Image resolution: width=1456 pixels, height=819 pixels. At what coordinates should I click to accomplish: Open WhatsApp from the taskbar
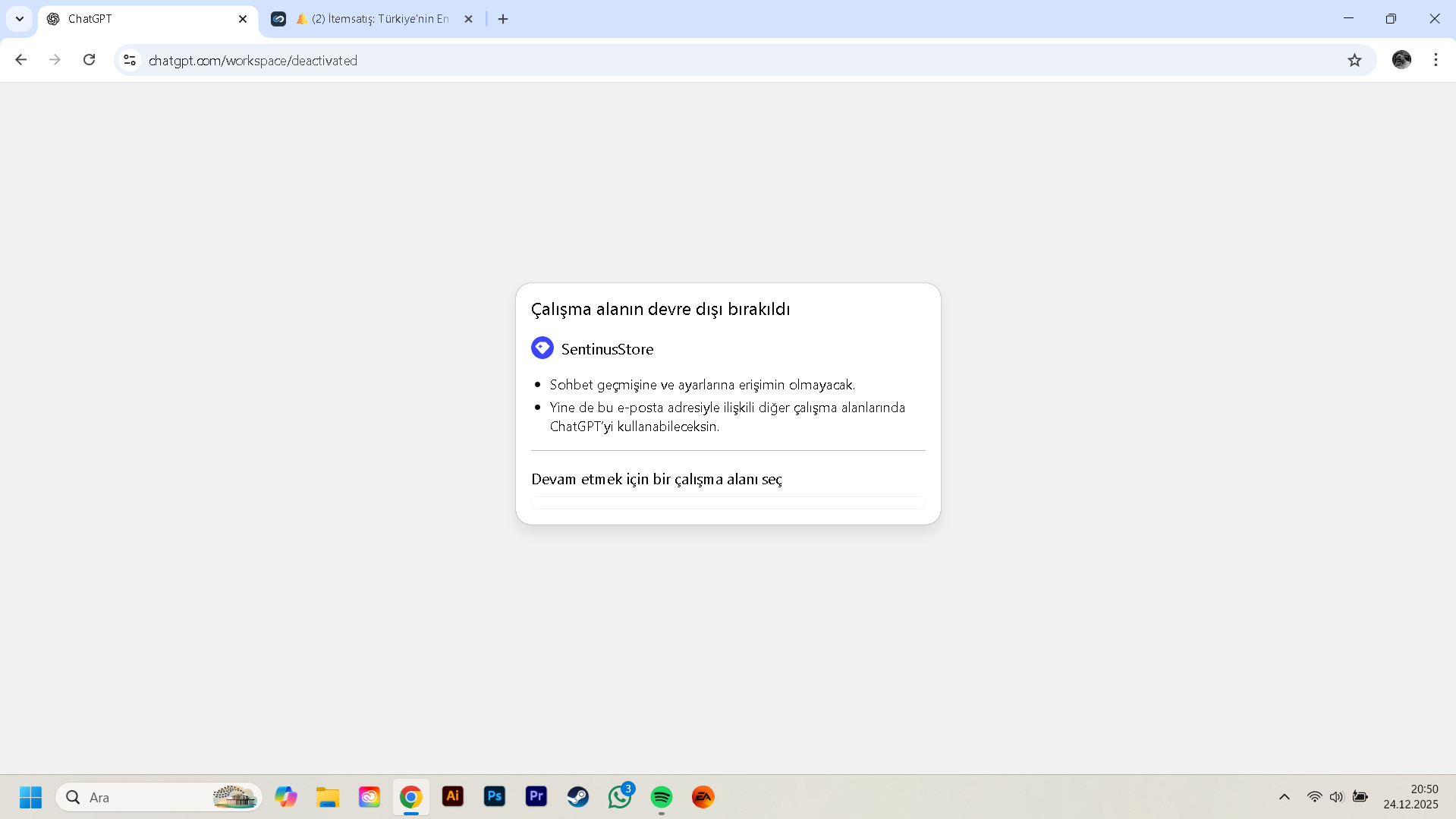[x=620, y=797]
